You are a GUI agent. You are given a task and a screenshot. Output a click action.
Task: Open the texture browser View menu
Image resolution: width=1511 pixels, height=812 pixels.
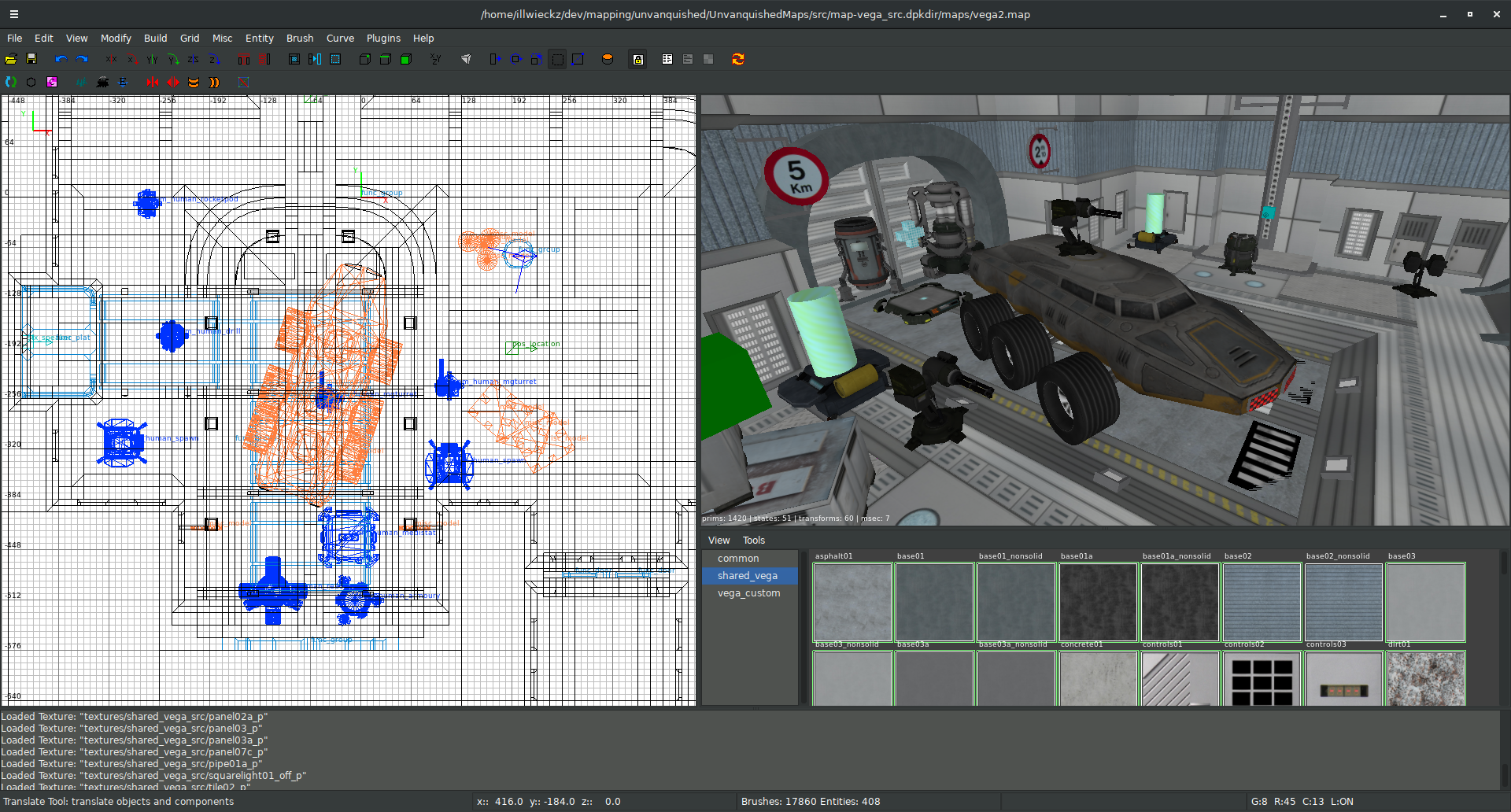(x=719, y=541)
